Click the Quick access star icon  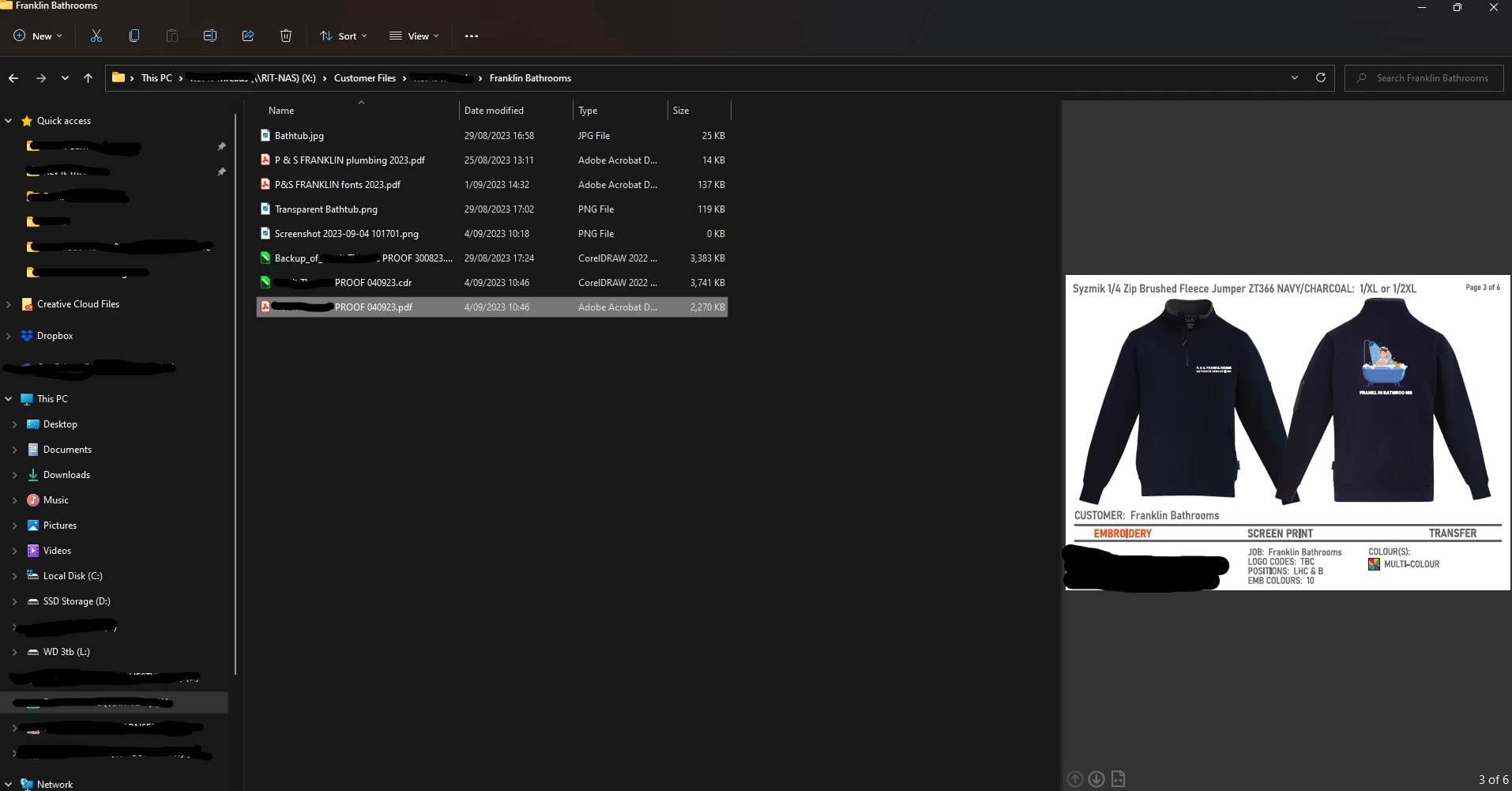27,121
